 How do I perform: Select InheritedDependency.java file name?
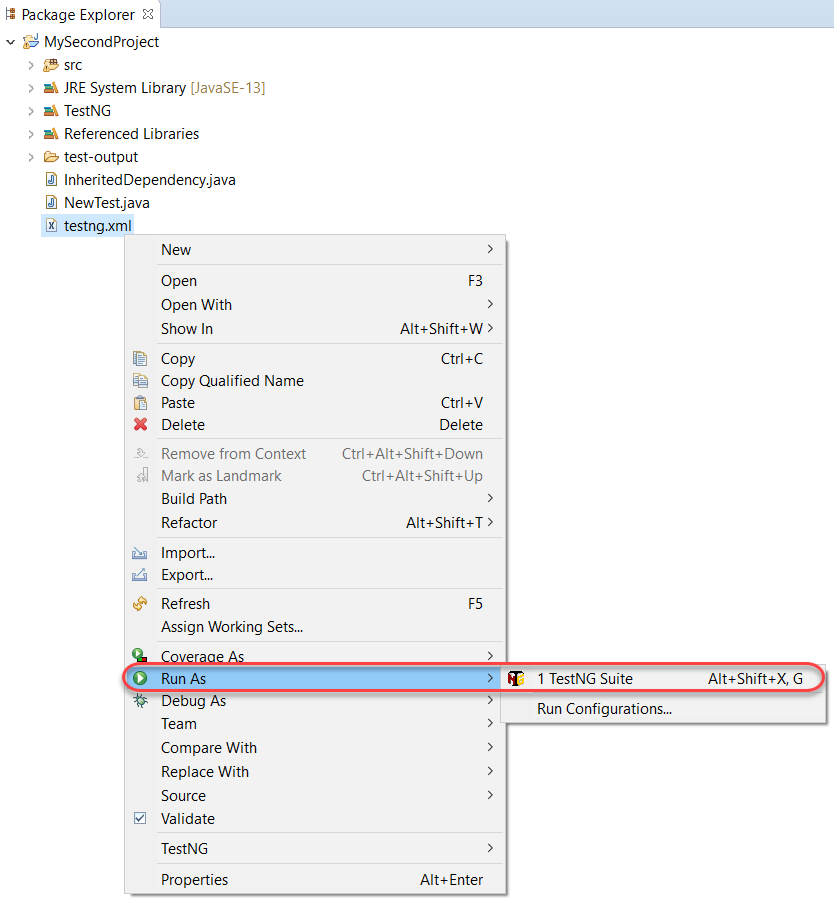(x=150, y=180)
